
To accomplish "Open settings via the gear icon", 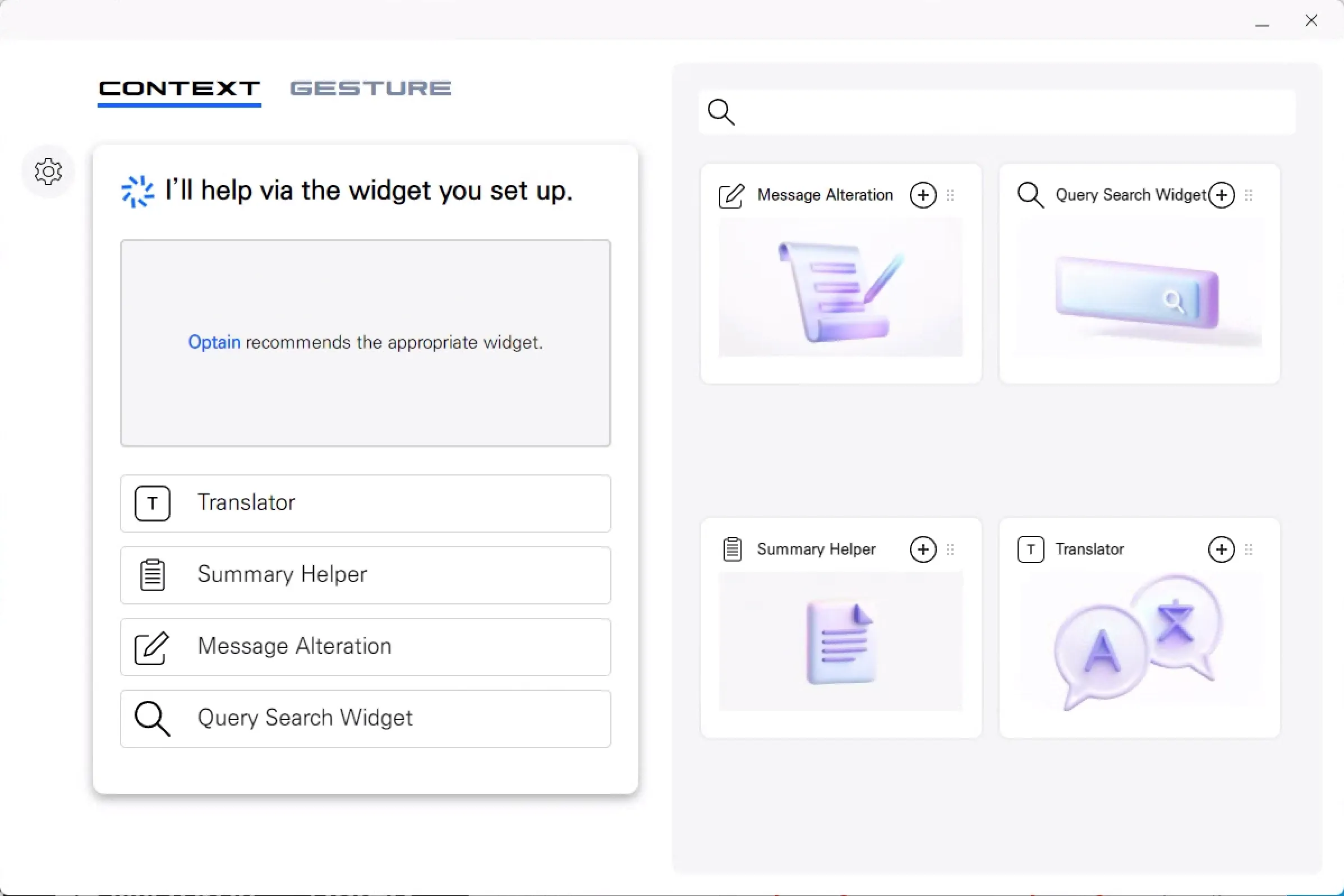I will click(48, 172).
